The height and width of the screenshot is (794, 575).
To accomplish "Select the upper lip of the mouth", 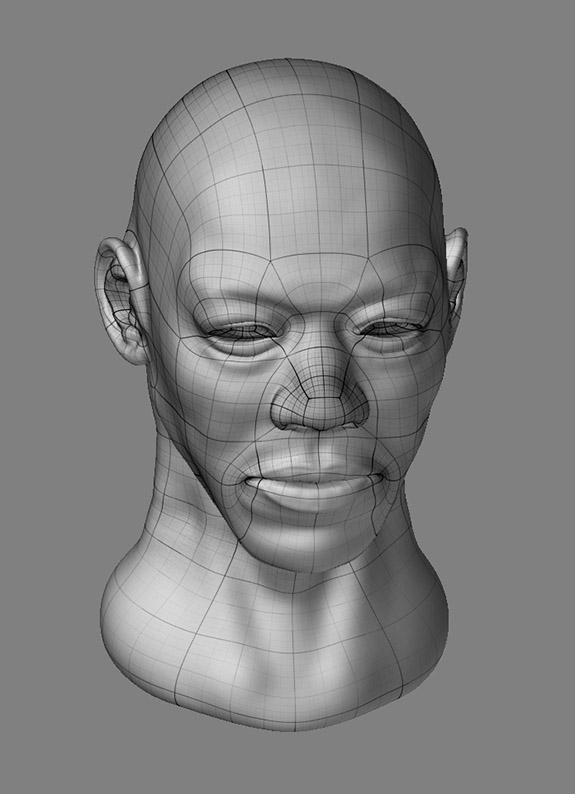I will click(x=314, y=463).
